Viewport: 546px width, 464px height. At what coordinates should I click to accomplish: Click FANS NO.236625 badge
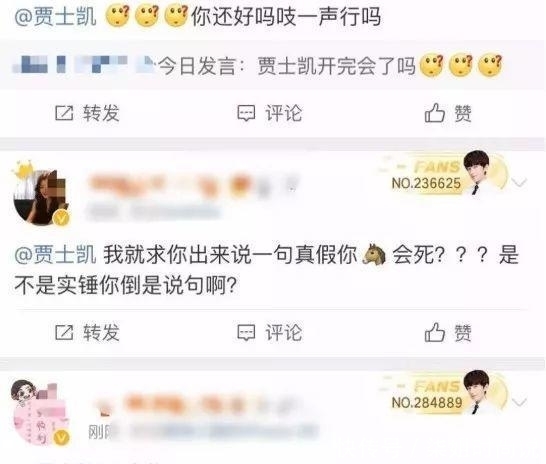(444, 174)
